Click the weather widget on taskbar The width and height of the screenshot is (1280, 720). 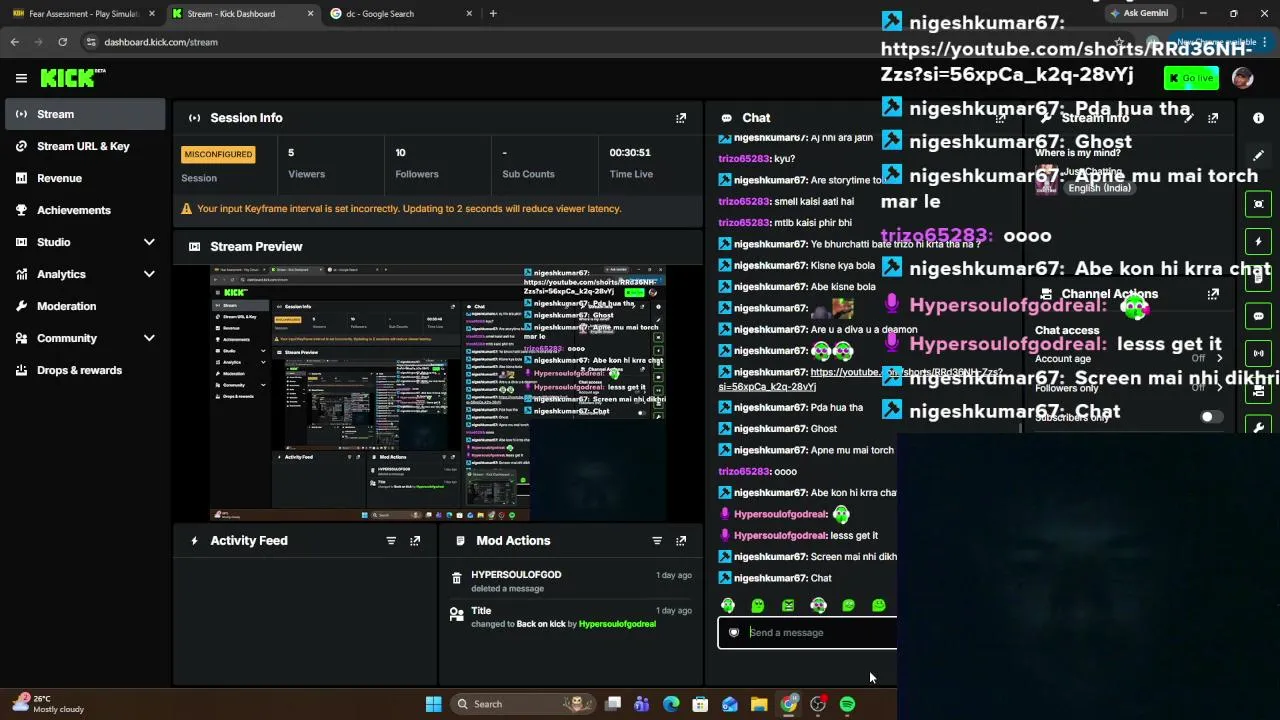tap(48, 704)
